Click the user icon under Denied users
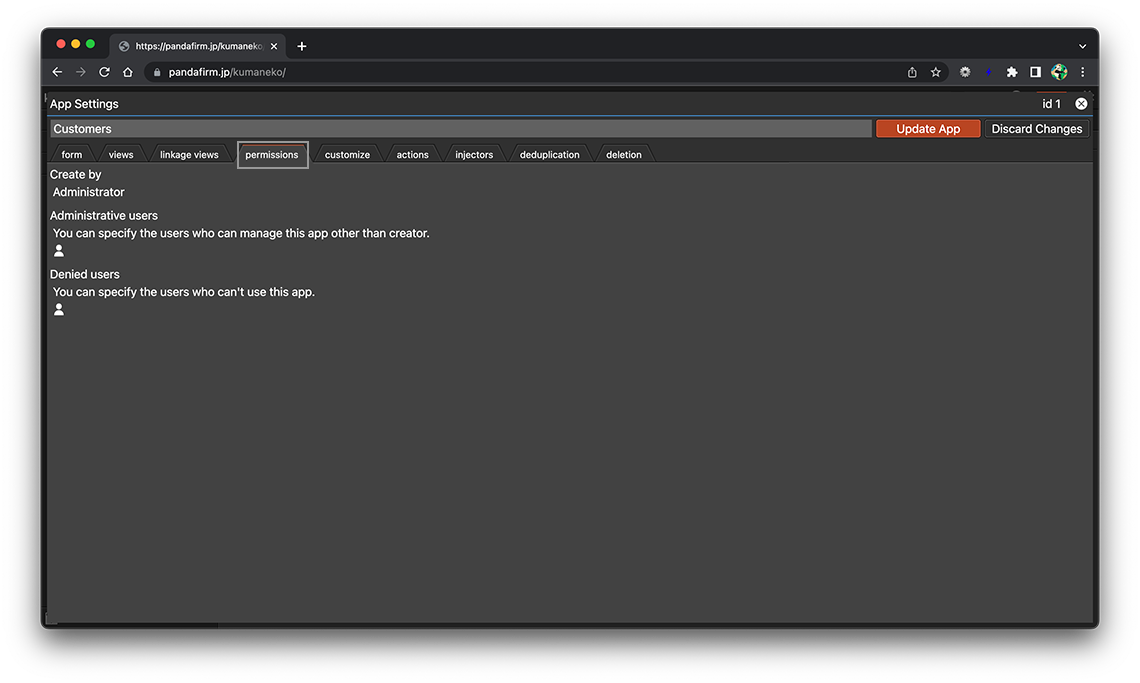The image size is (1140, 683). click(59, 310)
